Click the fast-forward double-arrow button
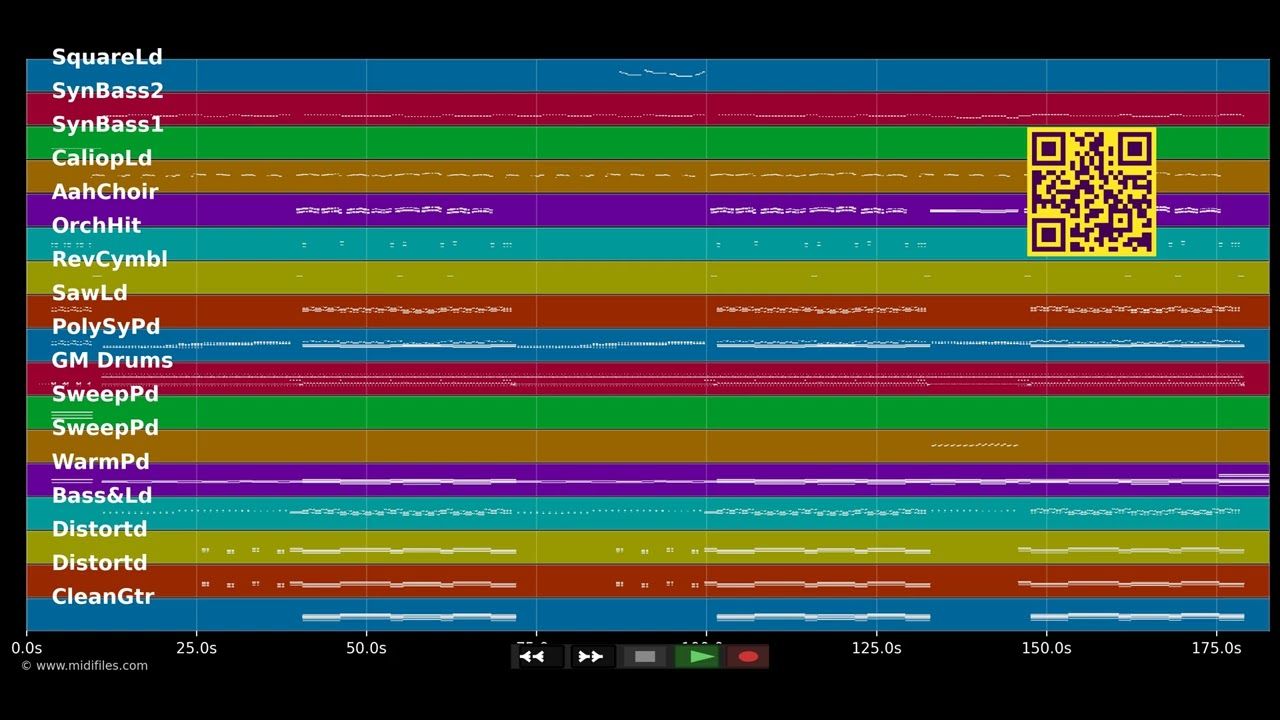 pos(591,657)
